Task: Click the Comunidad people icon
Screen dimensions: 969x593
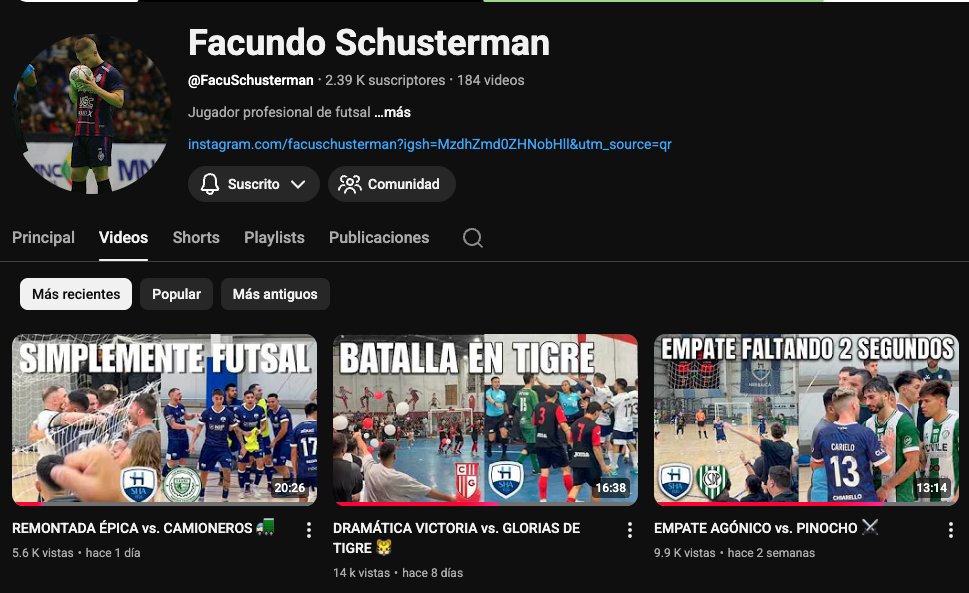Action: tap(350, 184)
